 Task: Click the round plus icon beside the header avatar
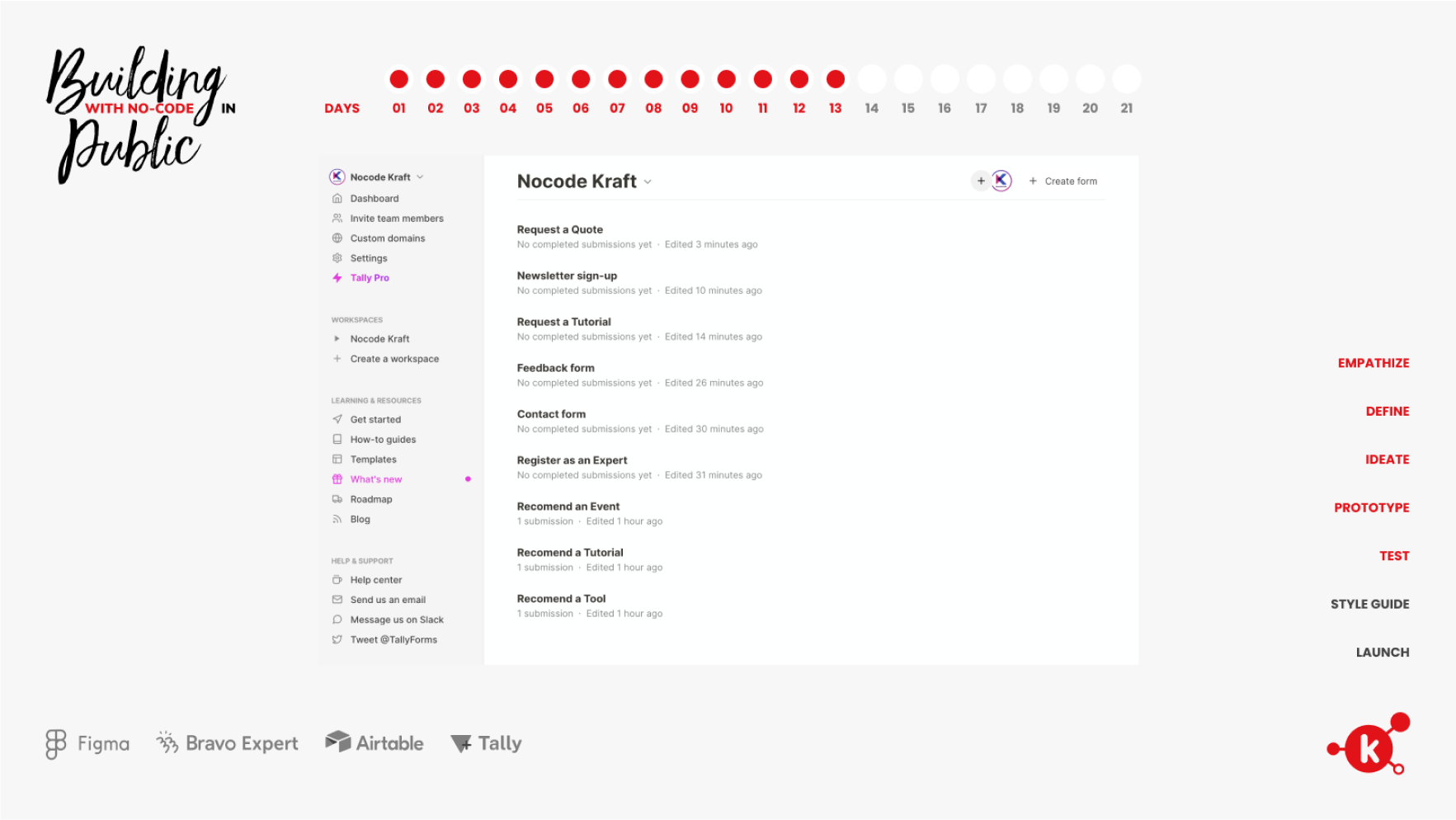981,181
